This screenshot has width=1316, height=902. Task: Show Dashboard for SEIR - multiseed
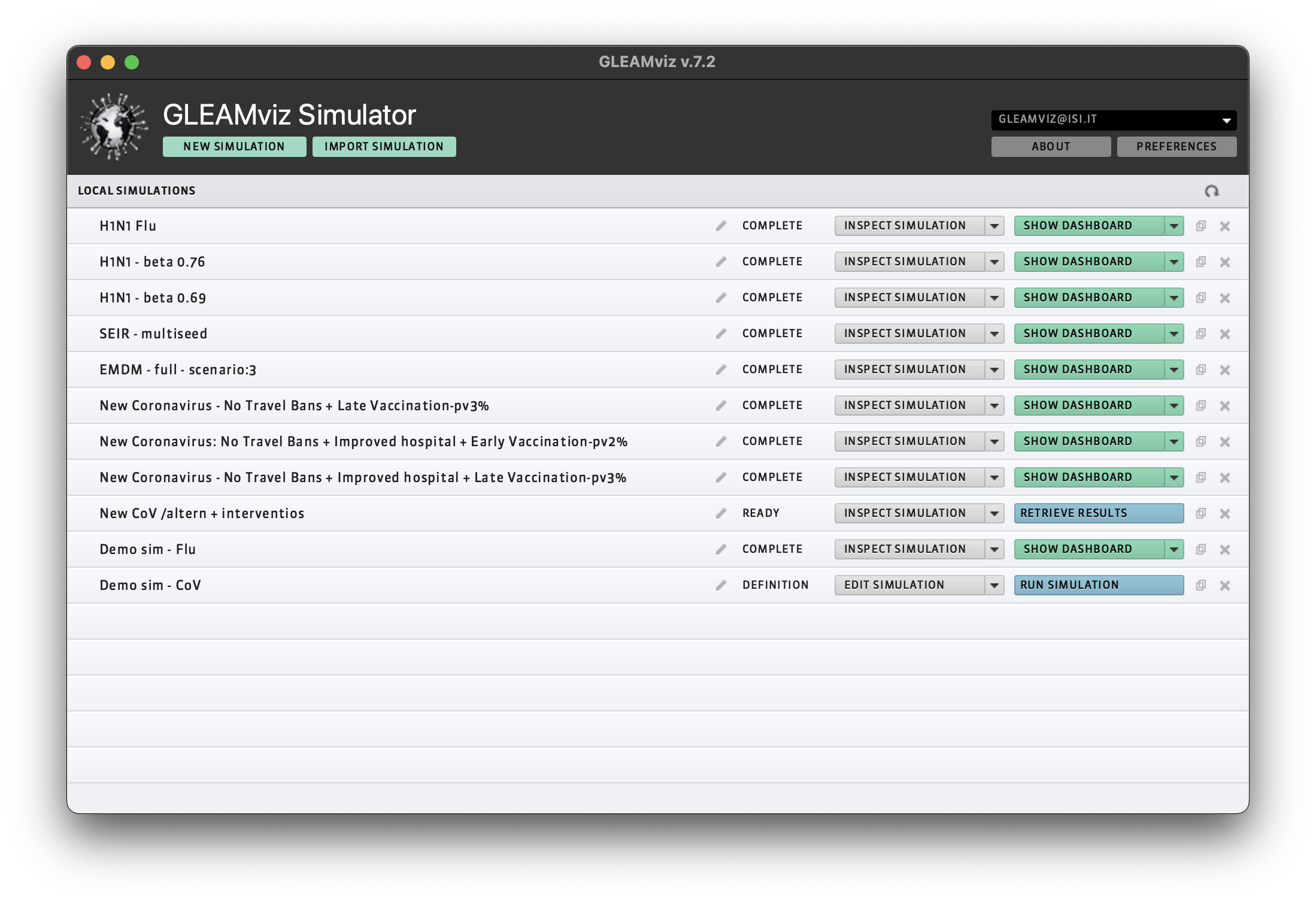pos(1089,334)
